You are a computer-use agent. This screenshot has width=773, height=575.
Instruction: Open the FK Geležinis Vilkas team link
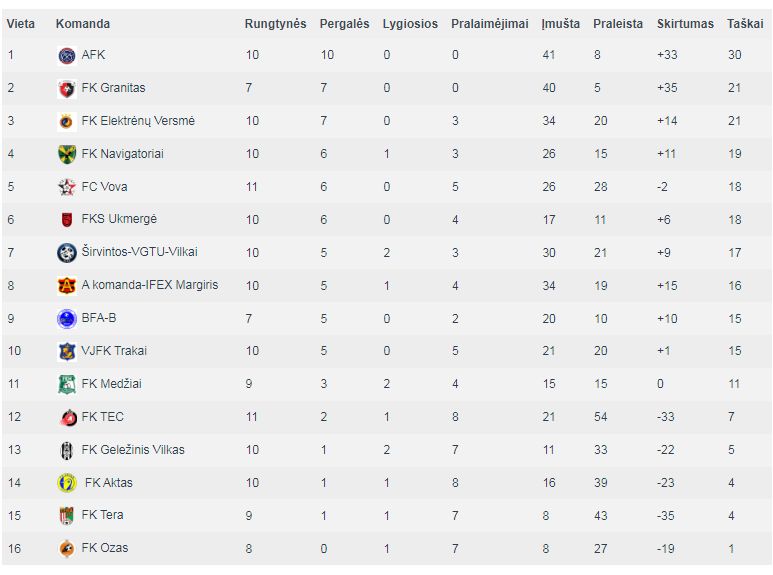click(133, 450)
